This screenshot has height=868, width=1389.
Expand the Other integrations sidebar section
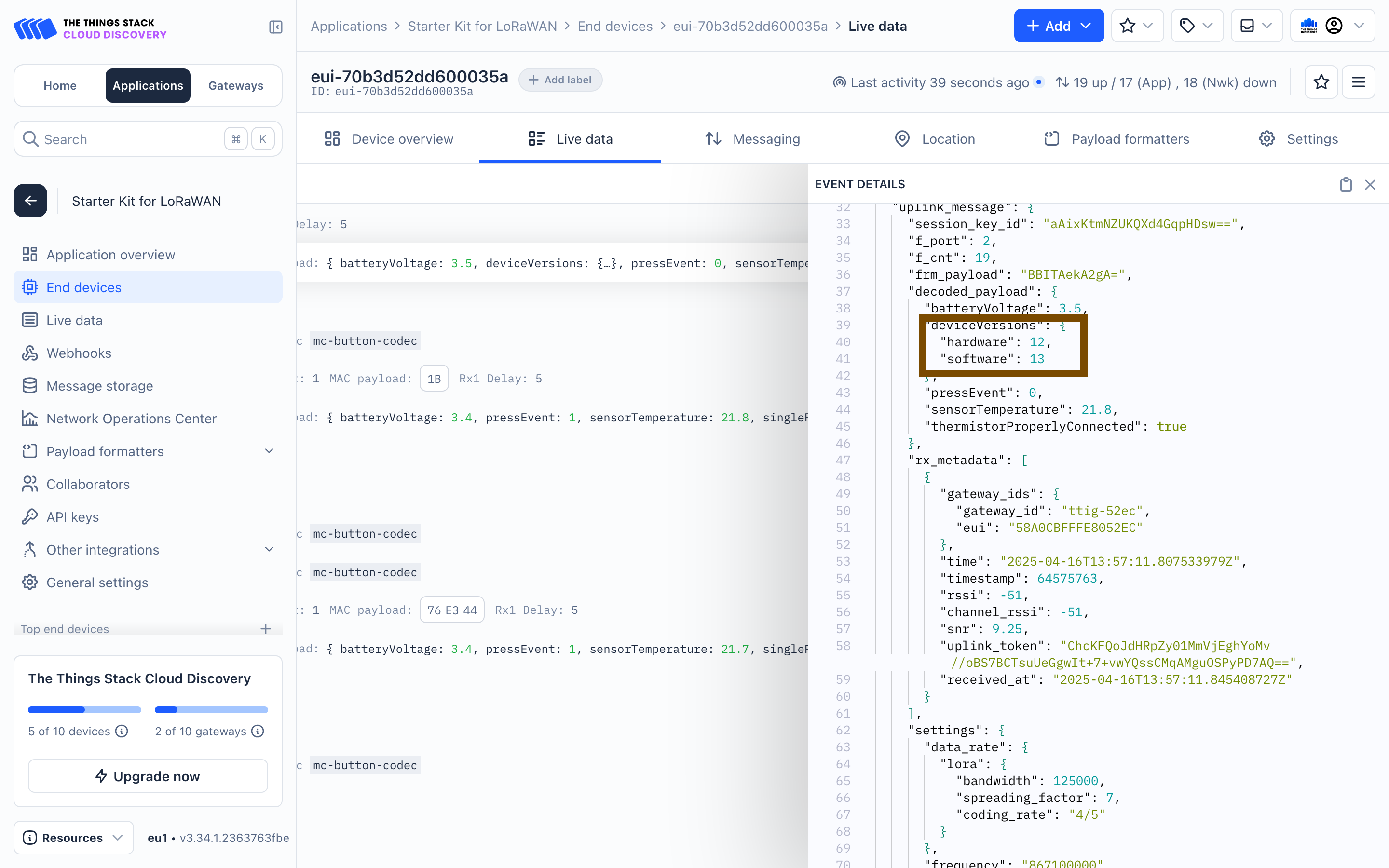(x=269, y=549)
